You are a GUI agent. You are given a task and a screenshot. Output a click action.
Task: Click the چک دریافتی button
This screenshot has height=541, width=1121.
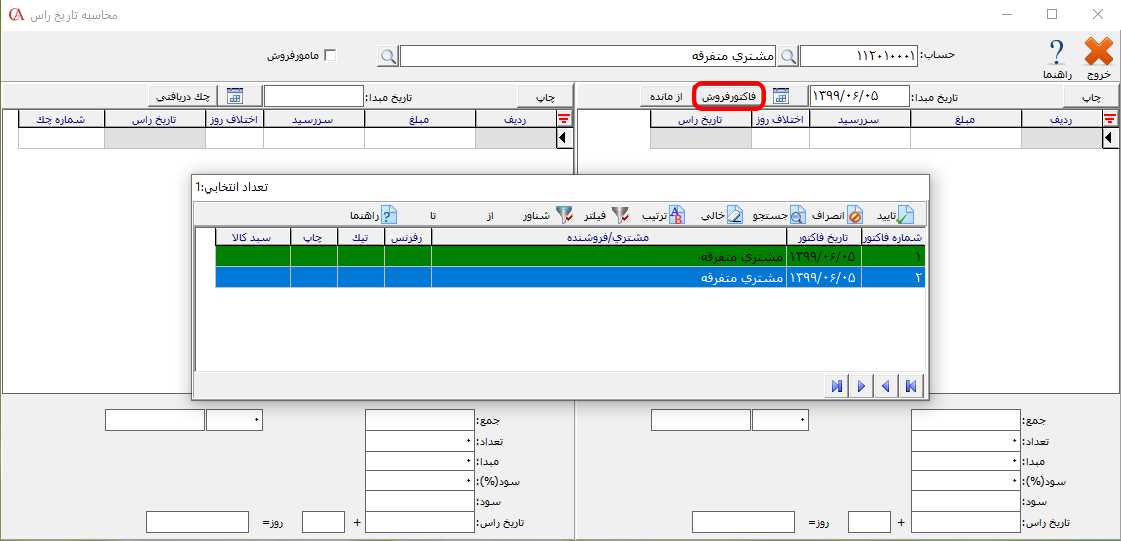pyautogui.click(x=185, y=96)
